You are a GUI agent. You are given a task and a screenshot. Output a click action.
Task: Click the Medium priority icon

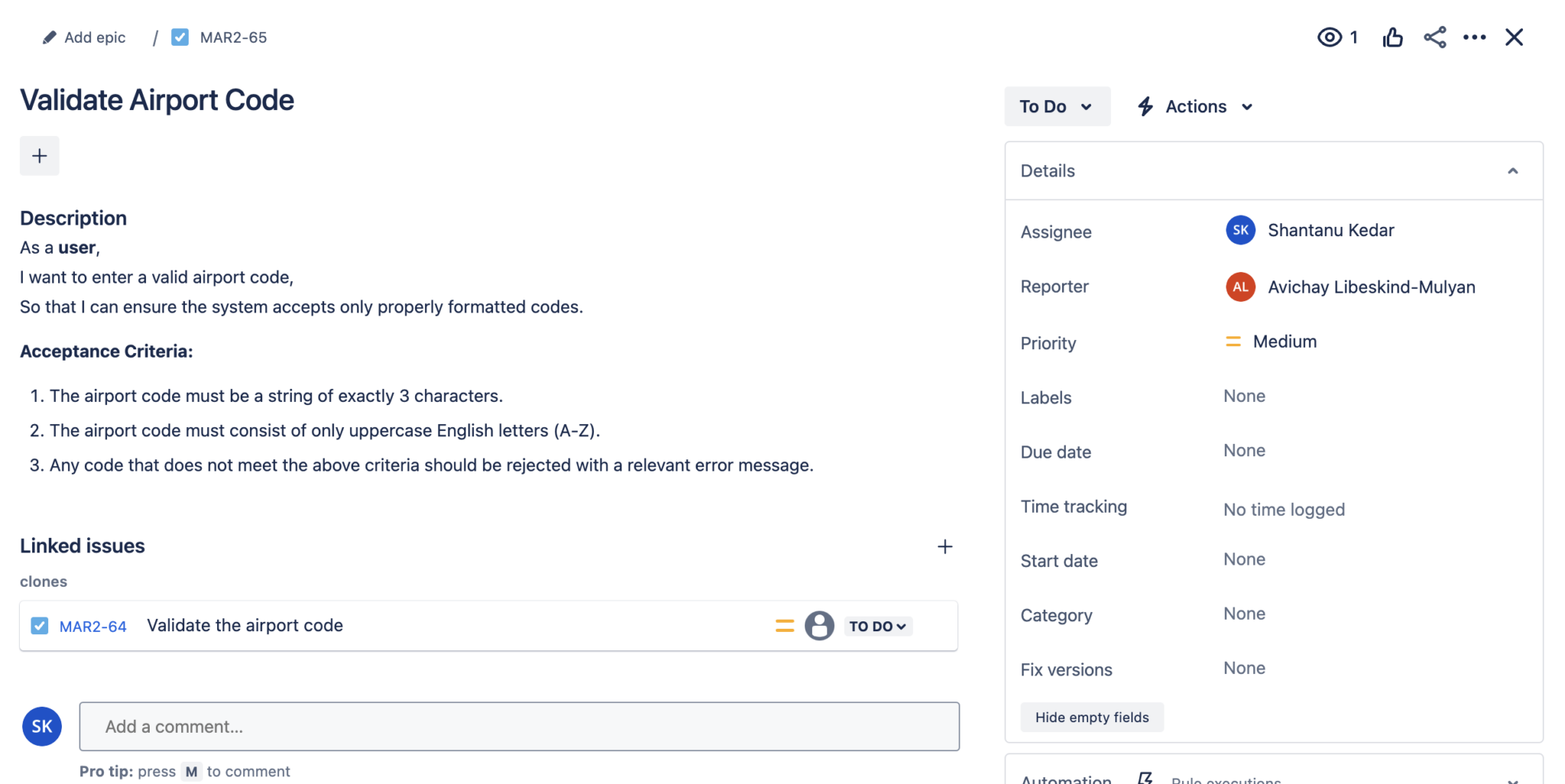tap(1233, 342)
